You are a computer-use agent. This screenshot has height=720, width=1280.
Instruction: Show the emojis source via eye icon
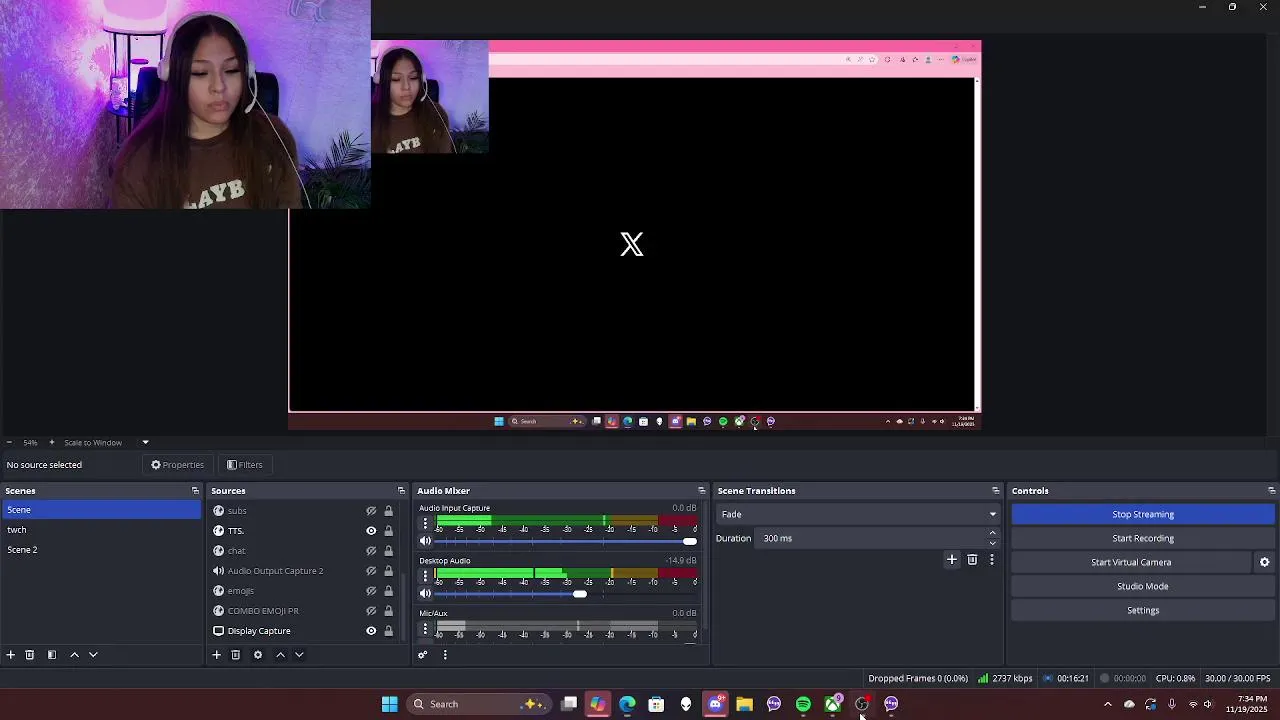(371, 591)
